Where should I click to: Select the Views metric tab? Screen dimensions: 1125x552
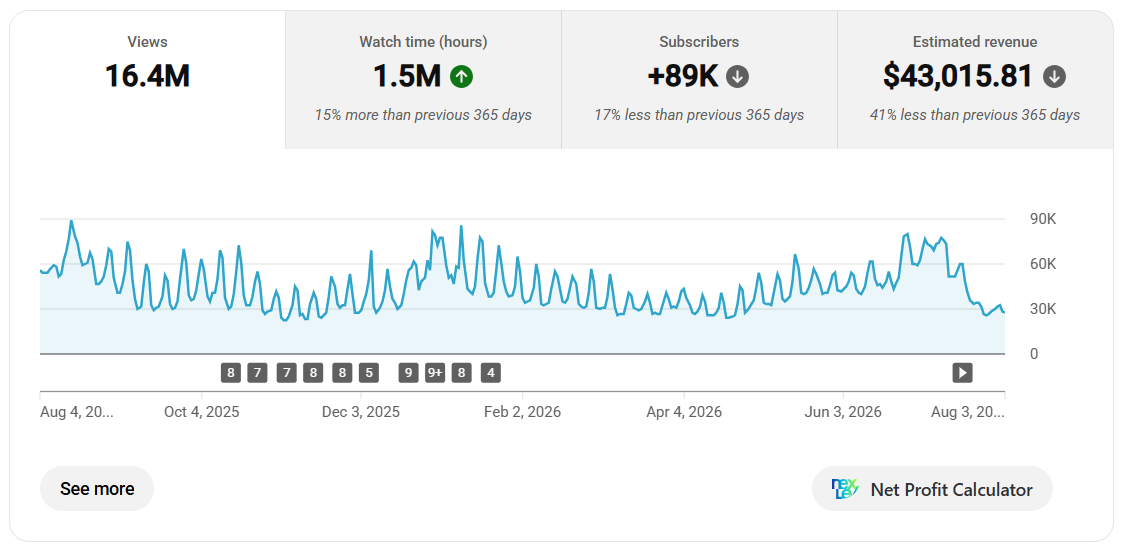[147, 80]
